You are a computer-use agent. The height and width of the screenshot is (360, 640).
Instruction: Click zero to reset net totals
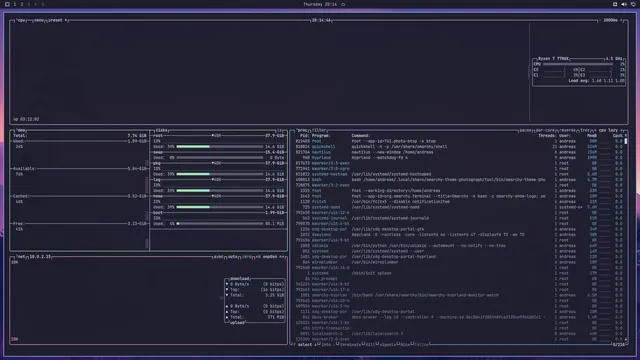247,257
